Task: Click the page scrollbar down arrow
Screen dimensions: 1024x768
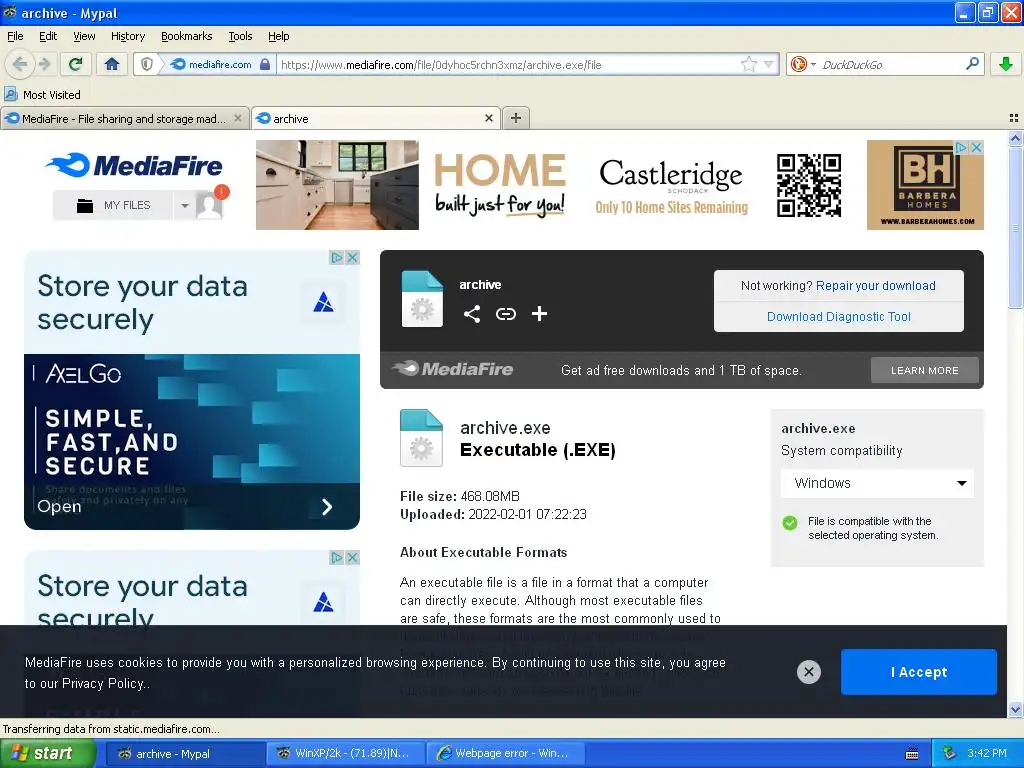Action: pos(1015,710)
